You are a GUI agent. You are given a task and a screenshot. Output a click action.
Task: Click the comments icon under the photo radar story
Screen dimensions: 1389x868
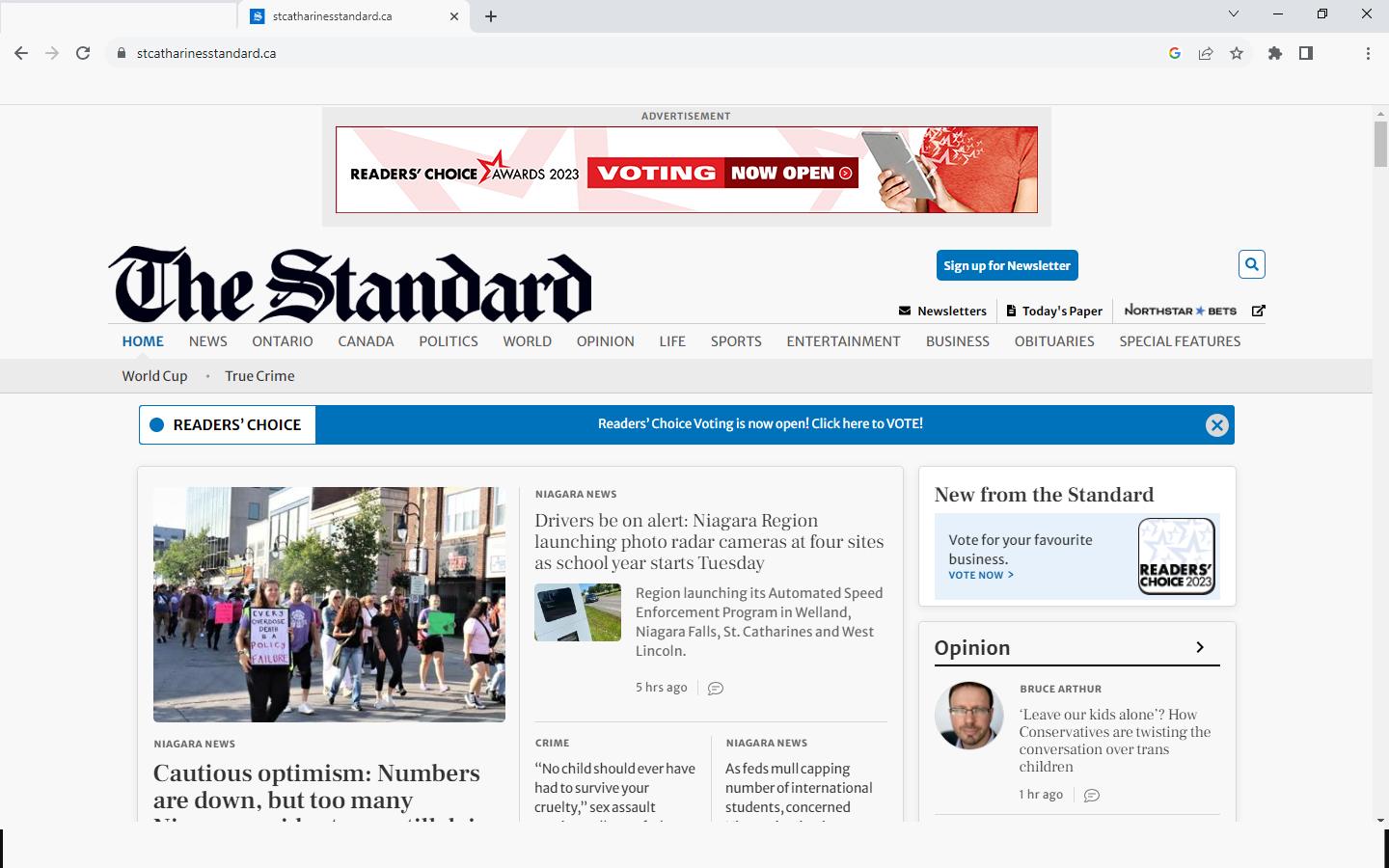click(x=715, y=689)
